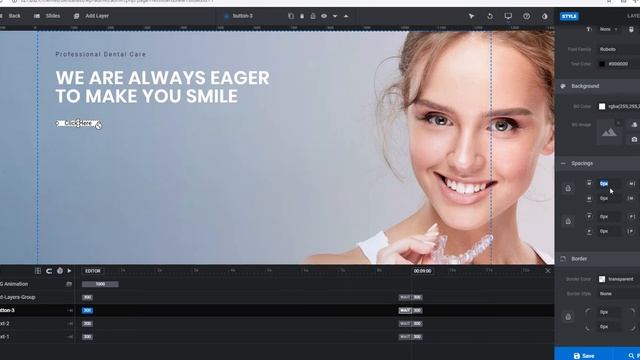640x360 pixels.
Task: Select the Professional Dental Care text
Action: [x=101, y=54]
